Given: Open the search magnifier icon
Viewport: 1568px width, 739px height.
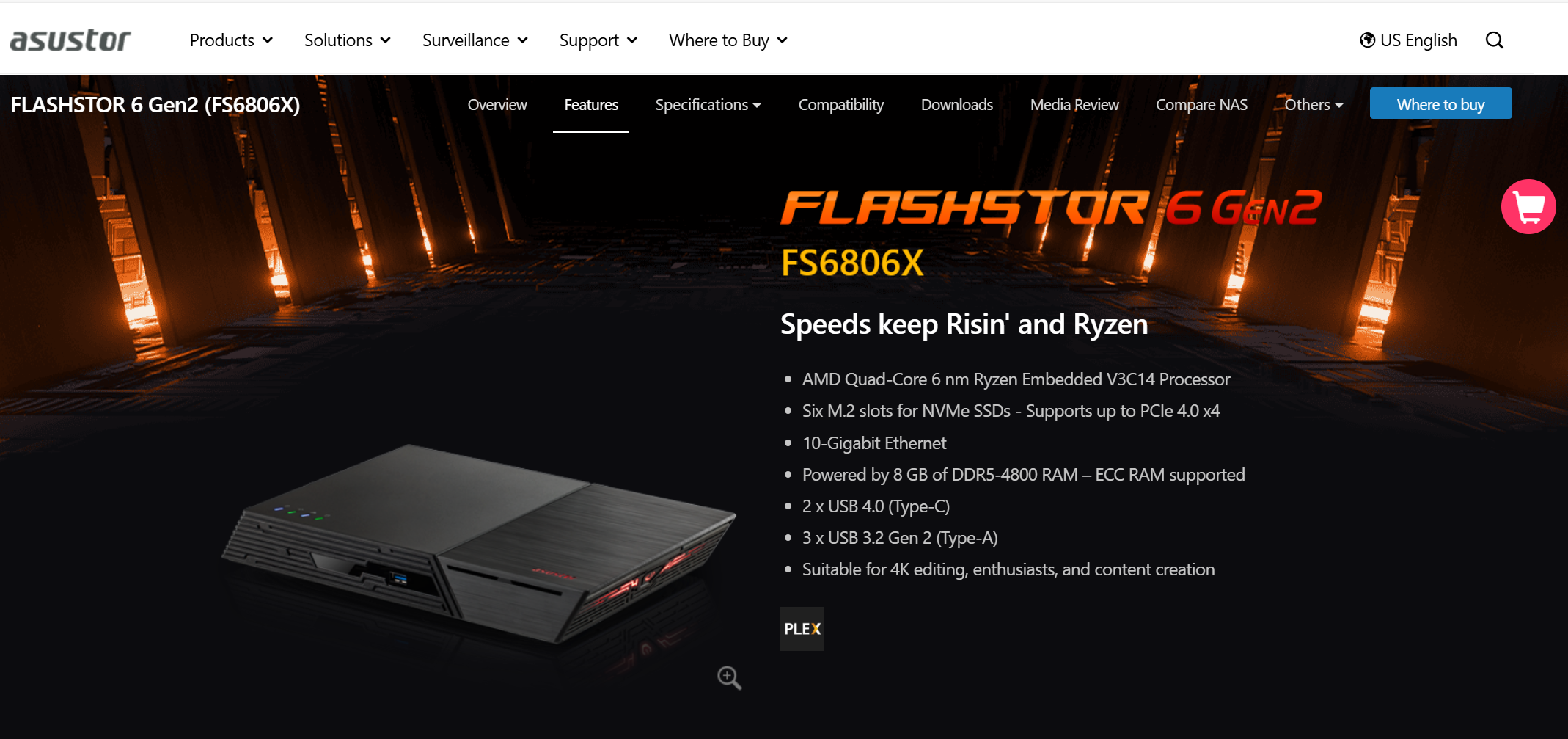Looking at the screenshot, I should click(x=1494, y=40).
